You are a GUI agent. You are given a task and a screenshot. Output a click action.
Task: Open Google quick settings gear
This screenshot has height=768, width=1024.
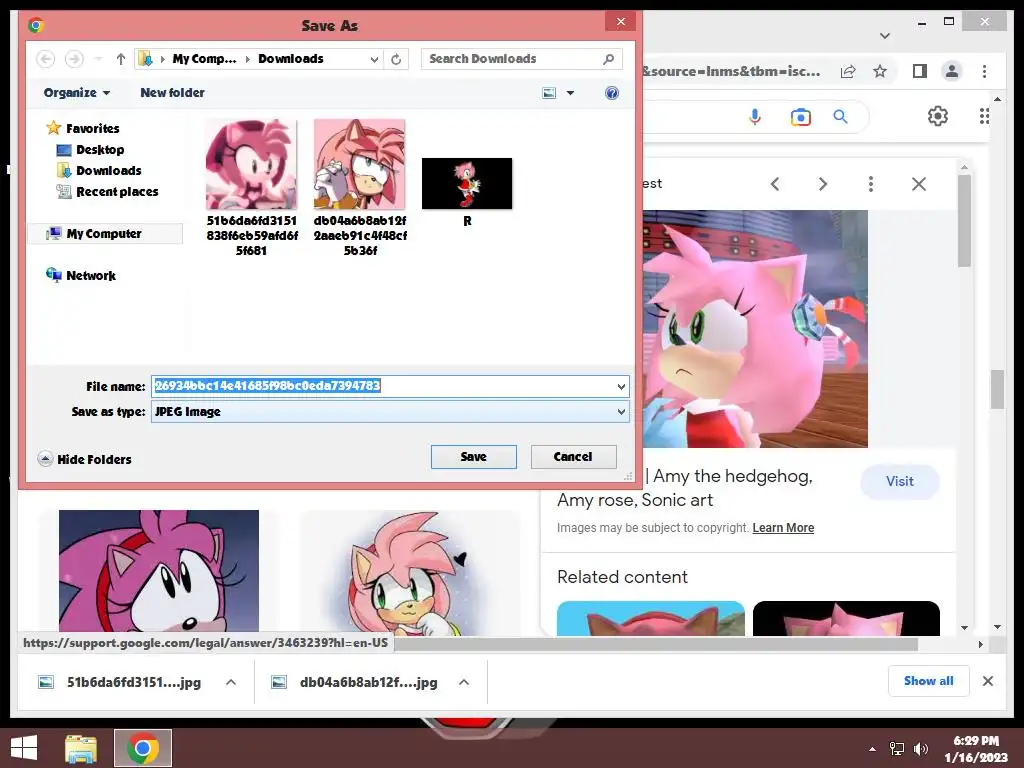coord(938,116)
